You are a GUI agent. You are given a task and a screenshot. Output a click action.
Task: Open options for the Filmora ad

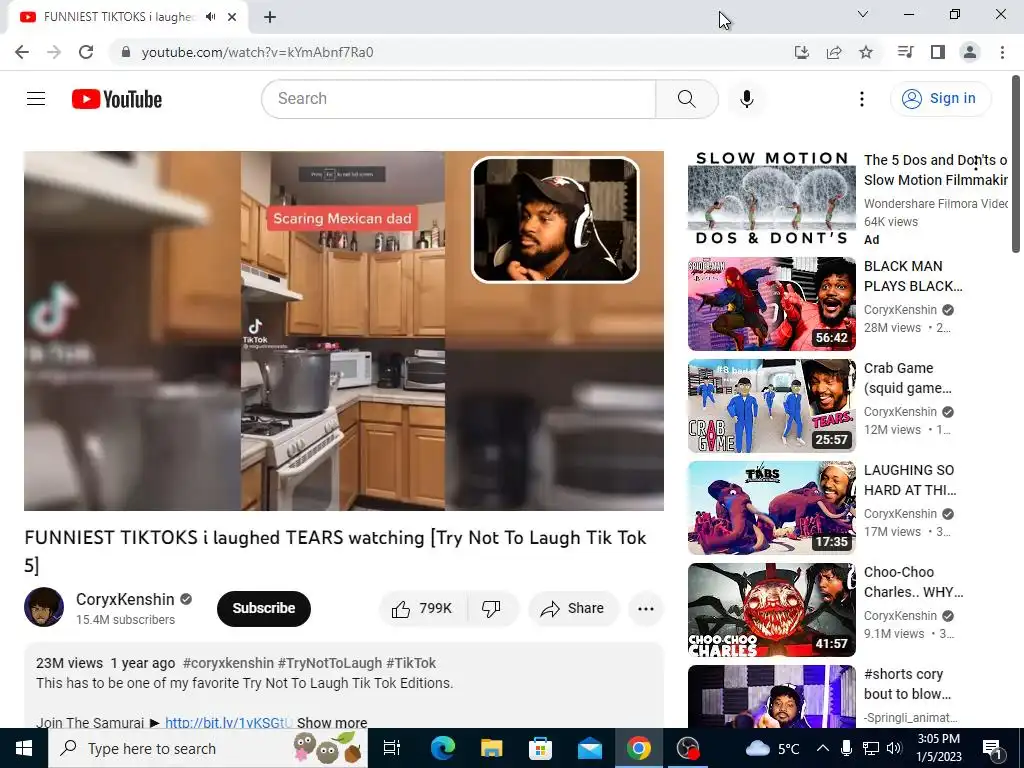pos(976,164)
